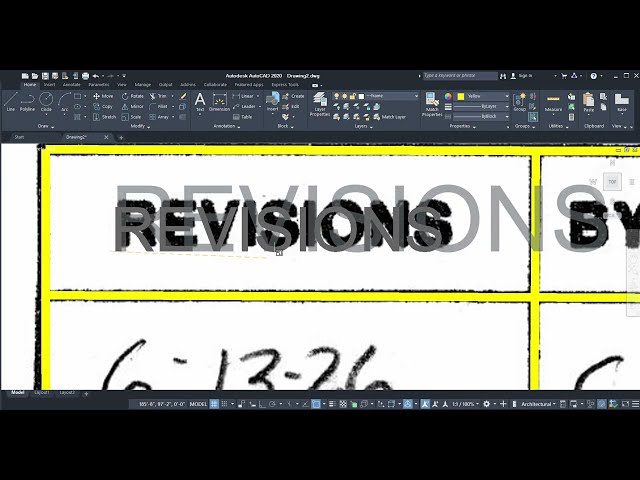Click the yellow color swatch in Properties
The width and height of the screenshot is (640, 480).
[x=461, y=96]
